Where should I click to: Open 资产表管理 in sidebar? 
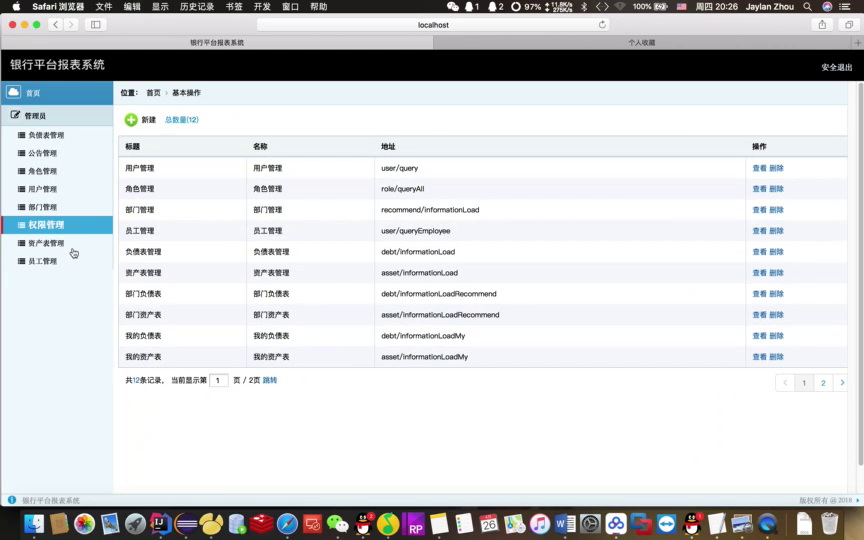coord(46,243)
